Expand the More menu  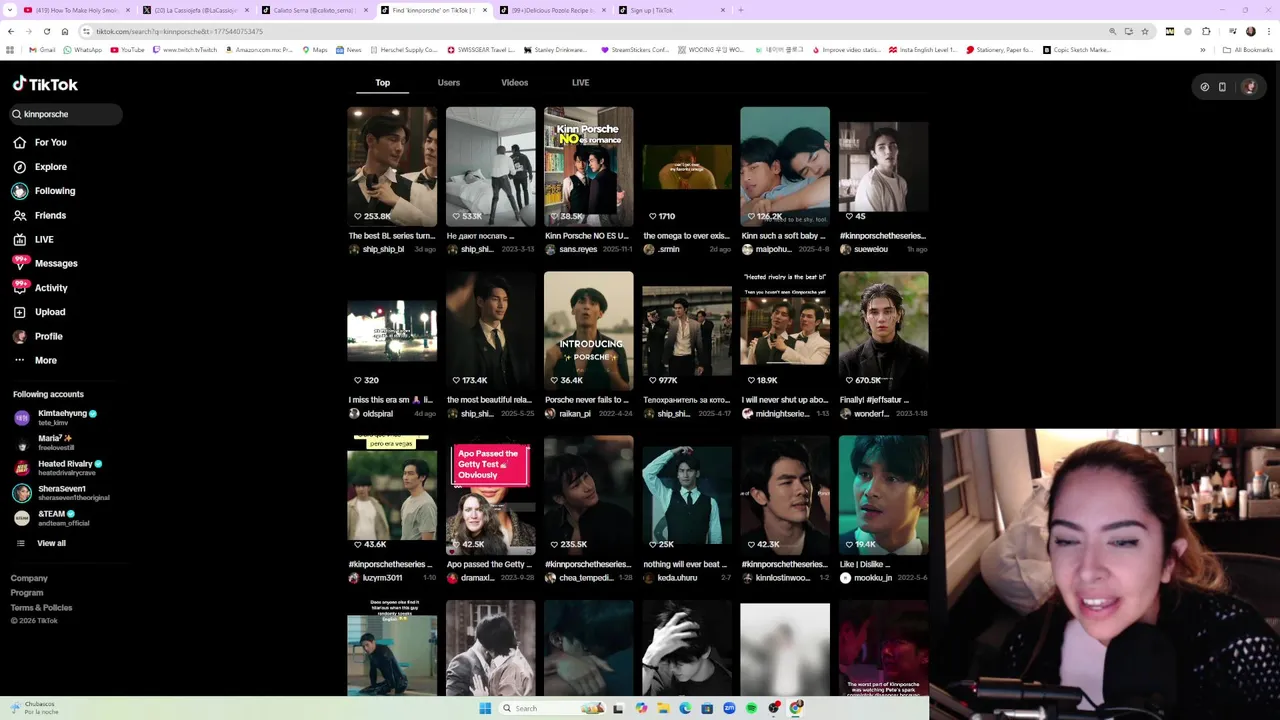[35, 360]
